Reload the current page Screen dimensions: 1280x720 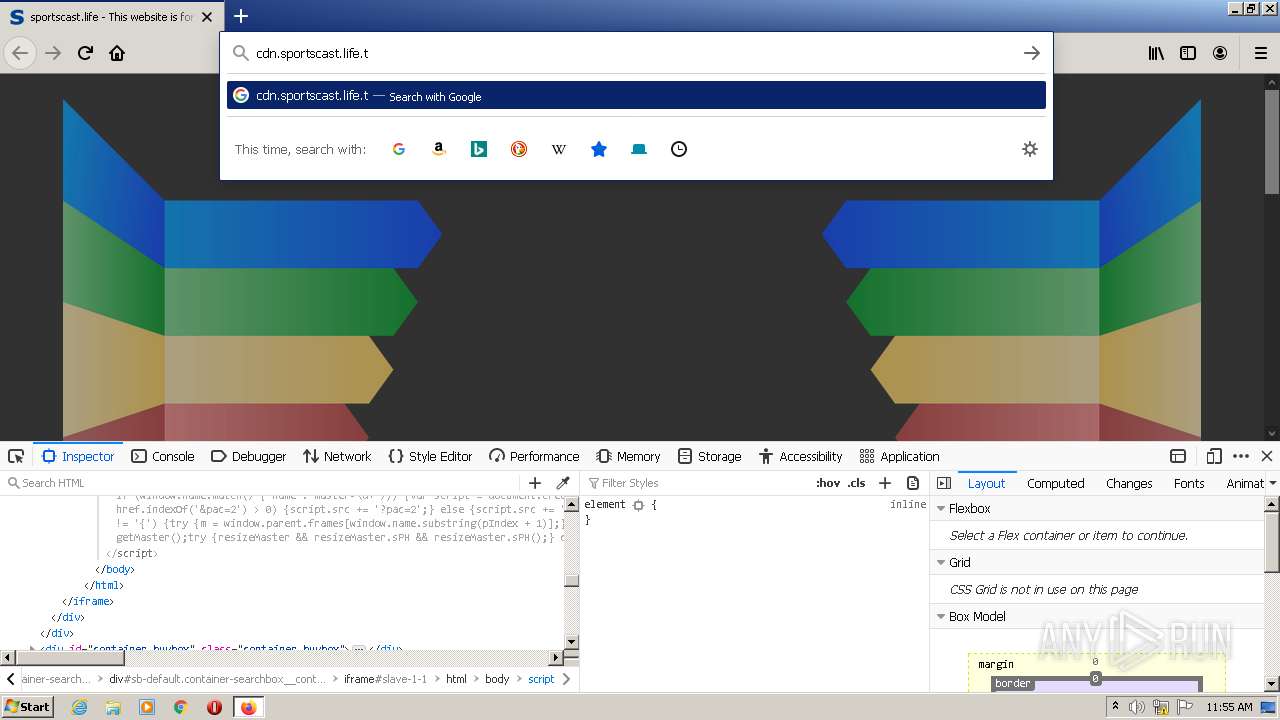85,53
